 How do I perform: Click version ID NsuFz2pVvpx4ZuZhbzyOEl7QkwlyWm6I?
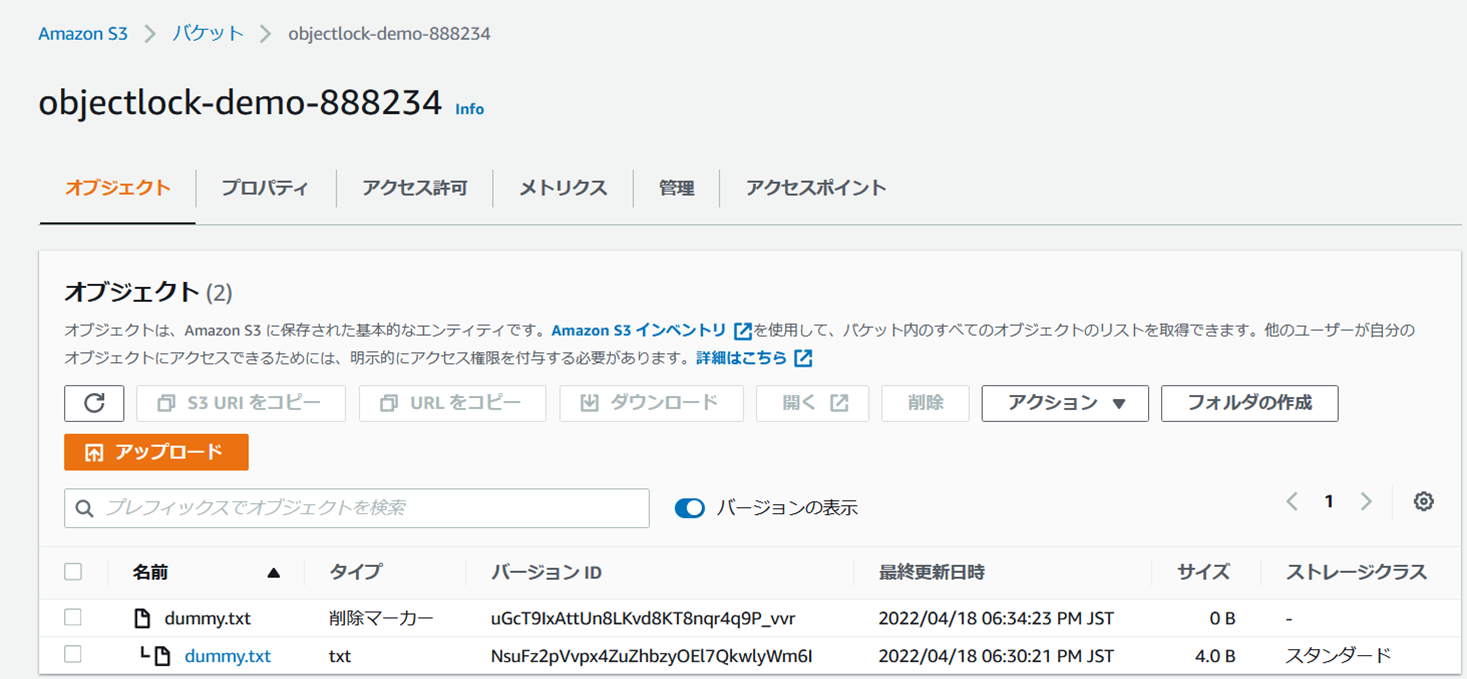[x=651, y=656]
